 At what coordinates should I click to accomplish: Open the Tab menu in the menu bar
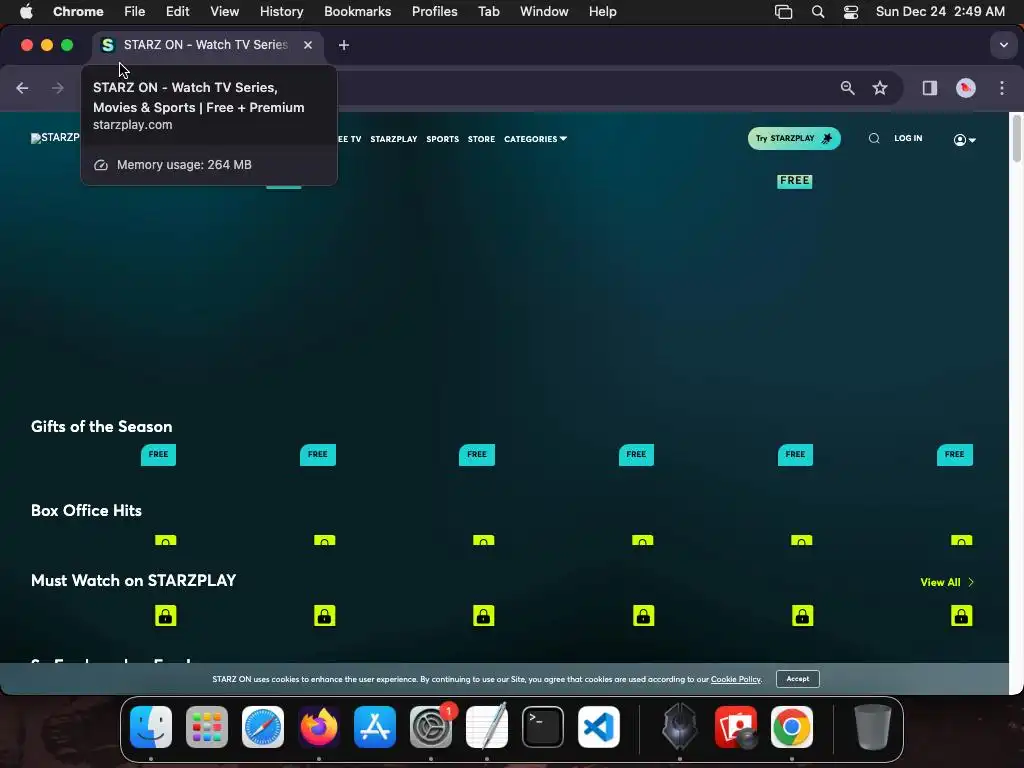[488, 11]
